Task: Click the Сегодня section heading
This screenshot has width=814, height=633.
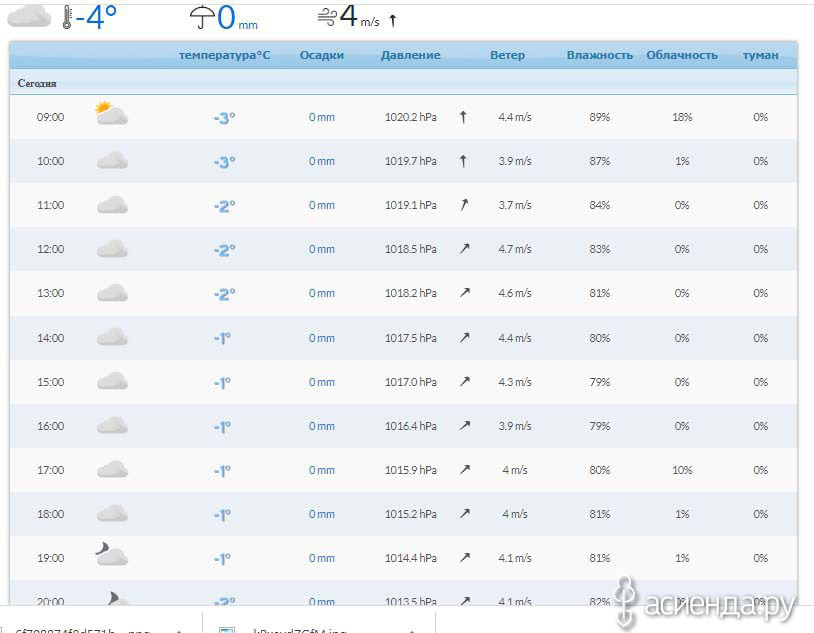Action: pyautogui.click(x=37, y=83)
